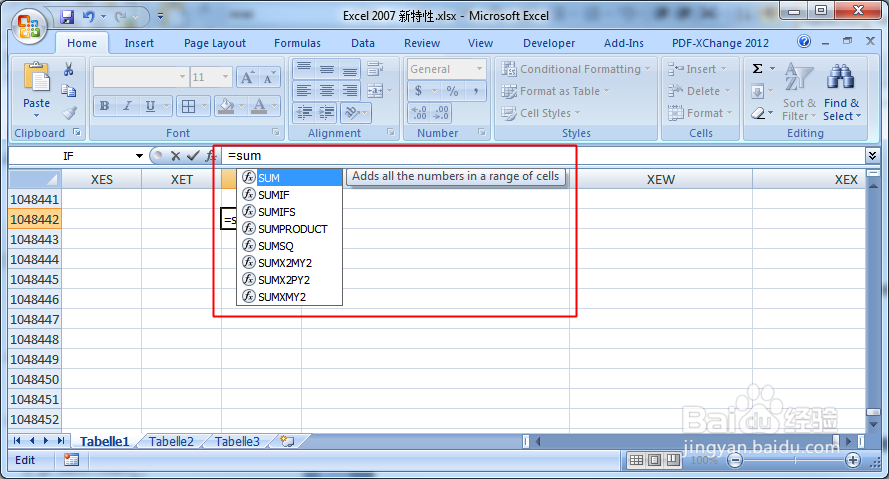This screenshot has width=889, height=479.
Task: Toggle Bold formatting
Action: 104,106
